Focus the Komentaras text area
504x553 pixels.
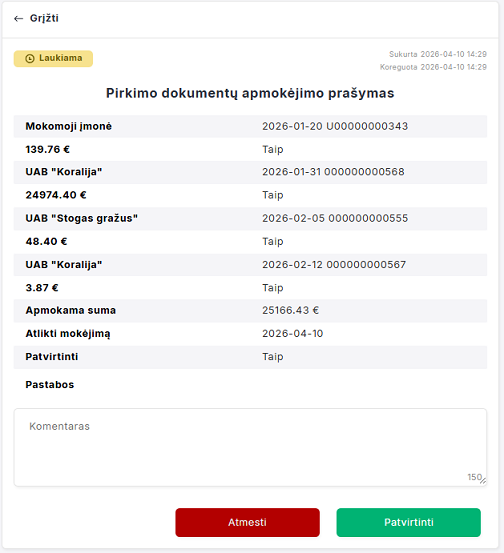click(x=250, y=447)
